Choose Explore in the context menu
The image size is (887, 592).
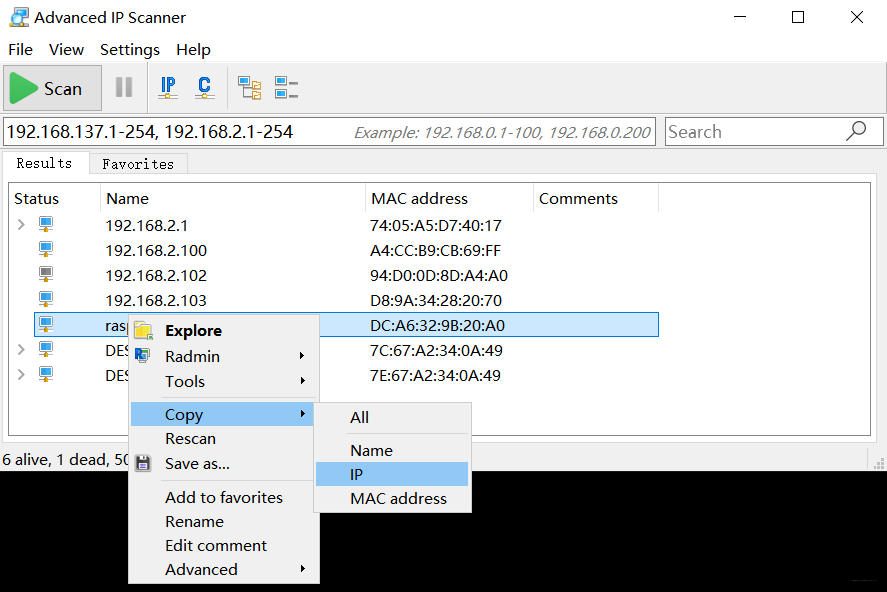224,331
